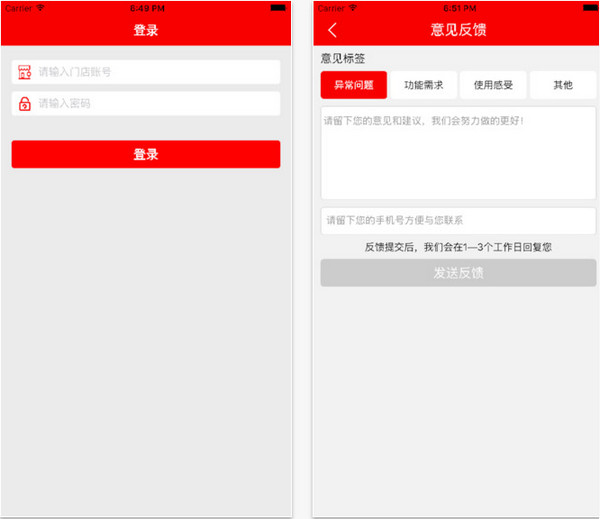Click the Wi-Fi icon on the feedback screen status bar
The width and height of the screenshot is (600, 519).
click(353, 8)
